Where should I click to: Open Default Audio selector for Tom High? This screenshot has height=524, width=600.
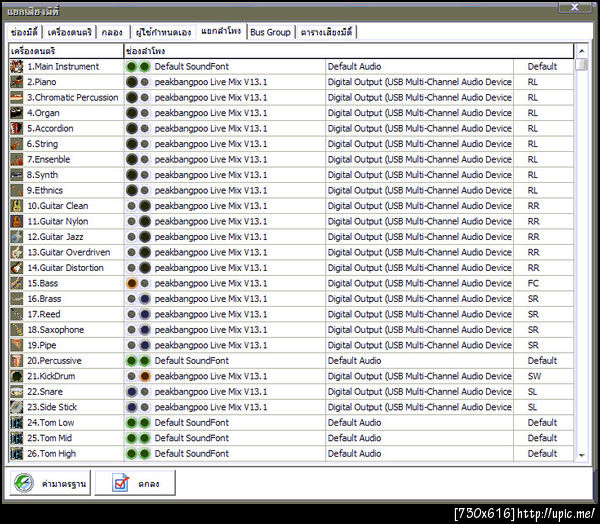[x=354, y=454]
